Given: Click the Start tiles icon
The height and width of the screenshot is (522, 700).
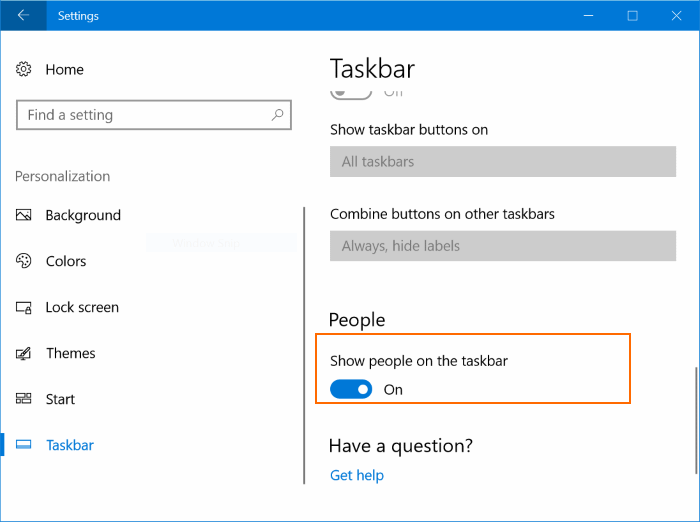Looking at the screenshot, I should click(24, 399).
